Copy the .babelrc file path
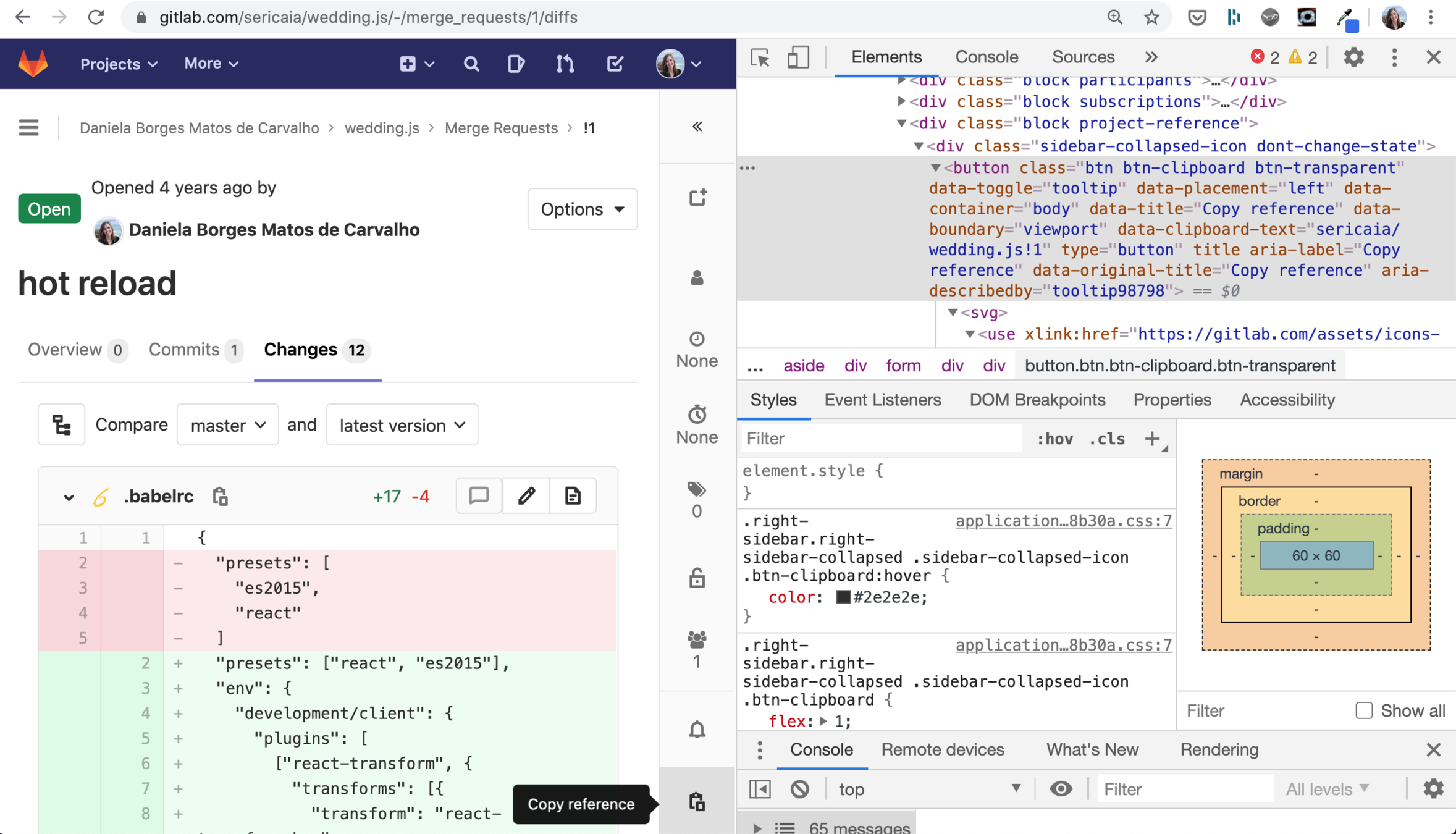The height and width of the screenshot is (834, 1456). pyautogui.click(x=220, y=497)
